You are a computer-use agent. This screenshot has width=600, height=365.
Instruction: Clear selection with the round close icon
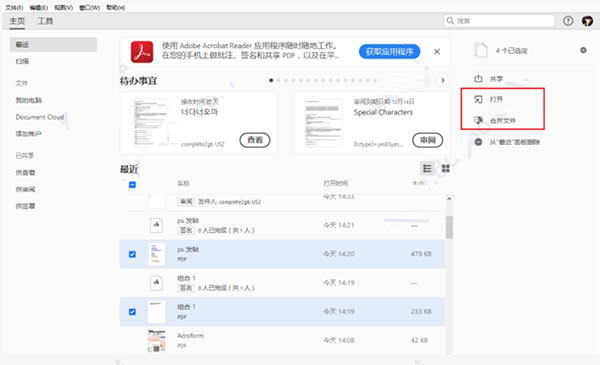click(583, 50)
